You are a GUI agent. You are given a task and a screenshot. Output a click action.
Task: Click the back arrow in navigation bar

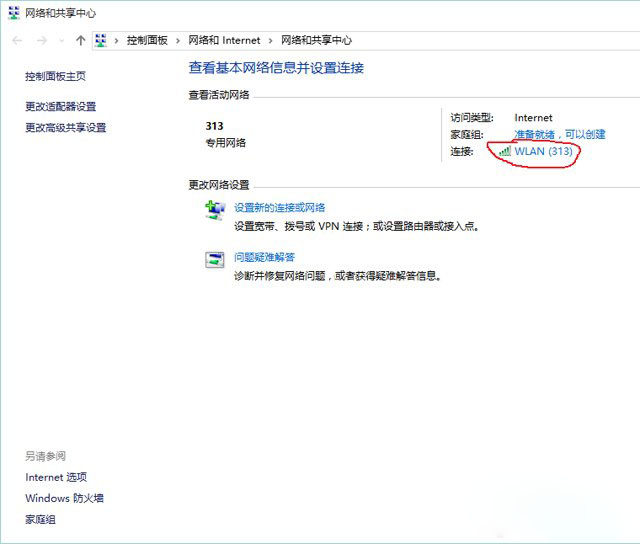(17, 40)
